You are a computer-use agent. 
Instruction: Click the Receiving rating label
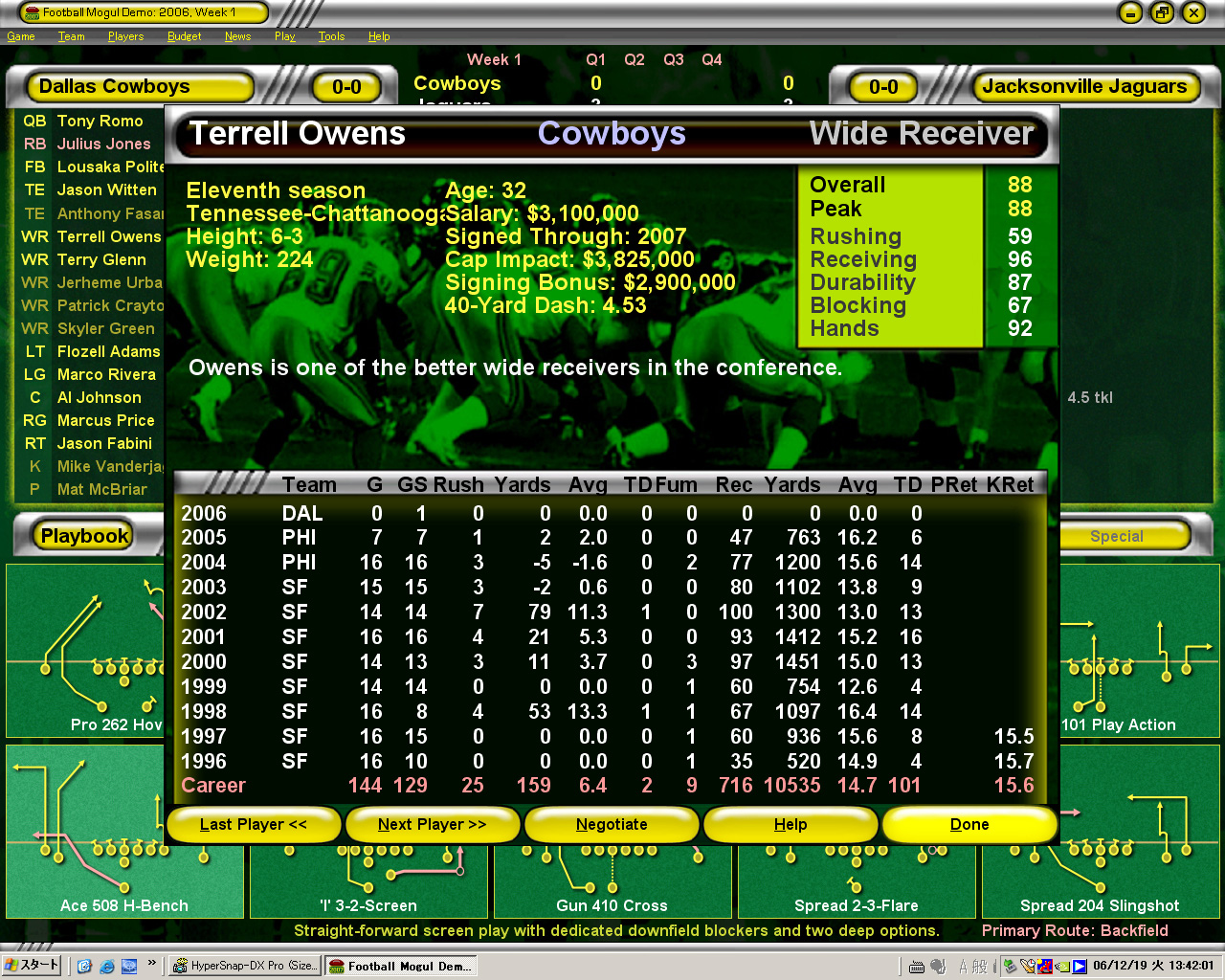coord(863,259)
